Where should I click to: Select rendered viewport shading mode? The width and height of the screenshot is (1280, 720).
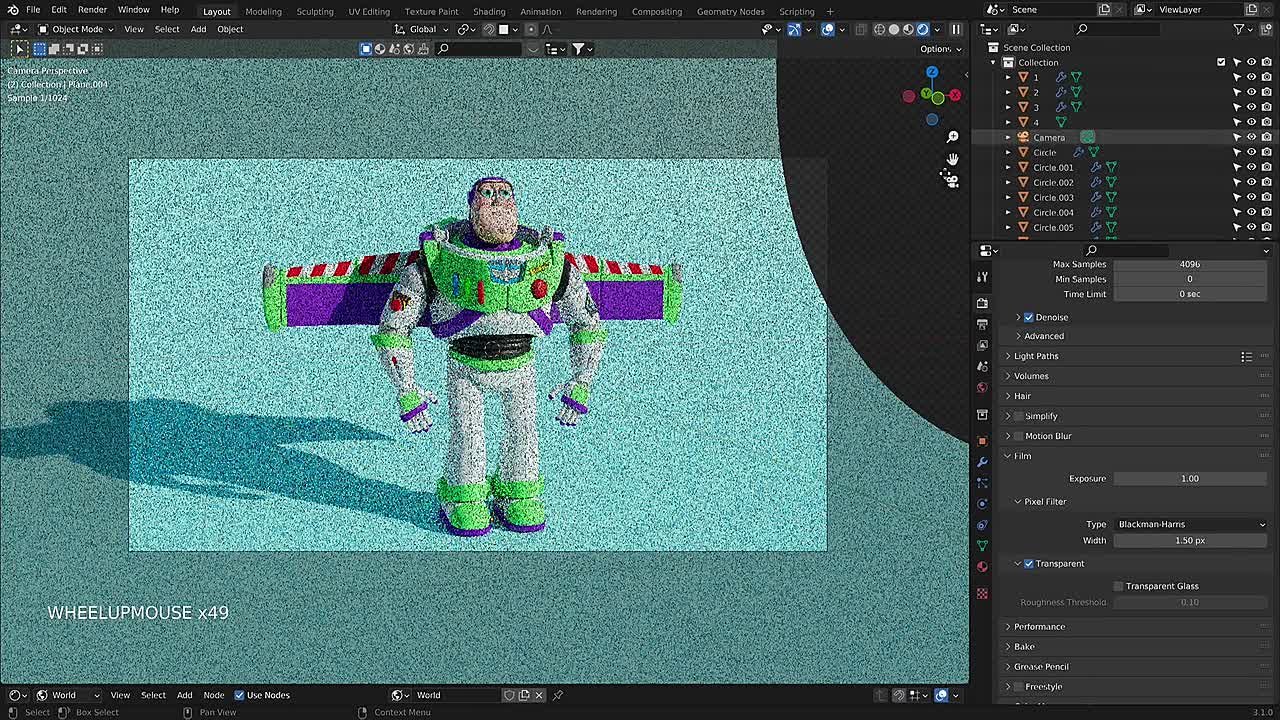[x=923, y=29]
